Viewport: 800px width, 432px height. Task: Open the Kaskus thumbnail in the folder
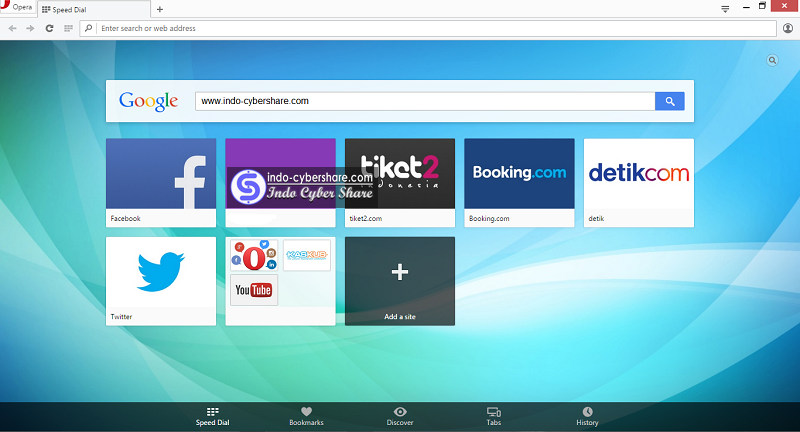(x=307, y=256)
